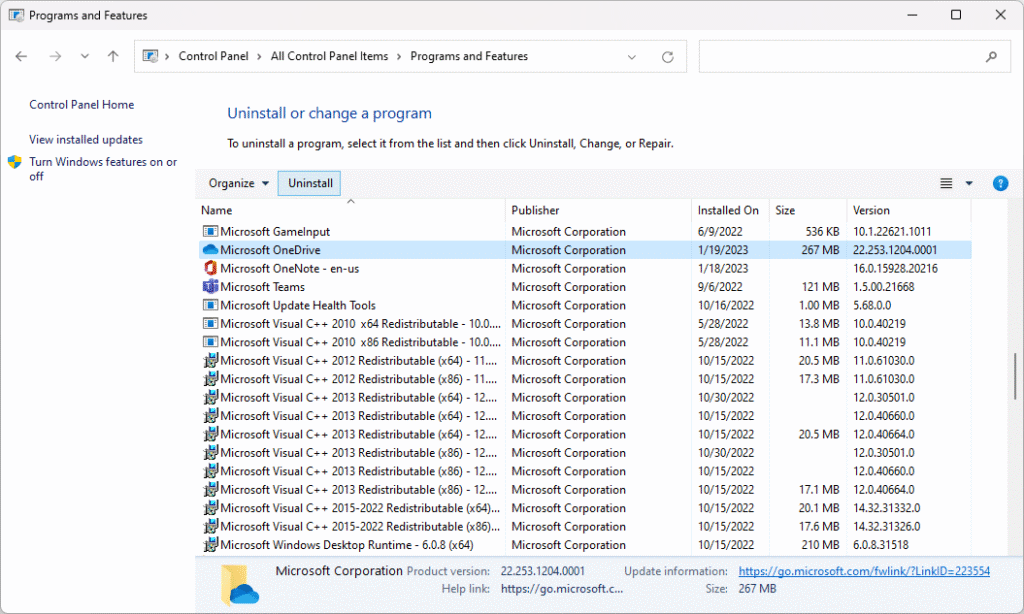Open the Organize dropdown menu

(x=238, y=184)
